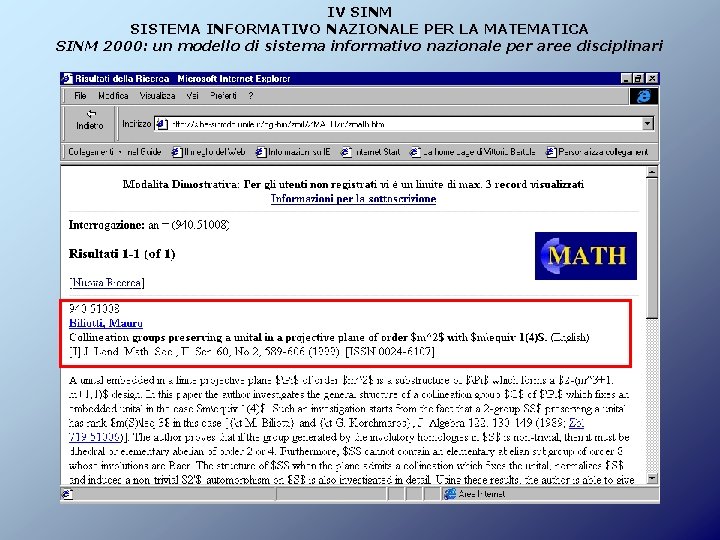Screen dimensions: 720x540
Task: Click icon beside 'Personalizza collegamenti'
Action: coord(551,152)
